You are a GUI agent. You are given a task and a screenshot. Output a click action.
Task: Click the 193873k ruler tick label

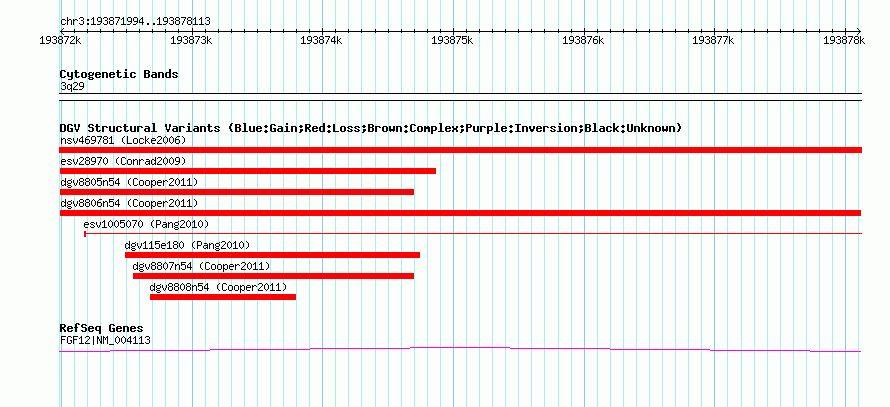click(x=191, y=40)
